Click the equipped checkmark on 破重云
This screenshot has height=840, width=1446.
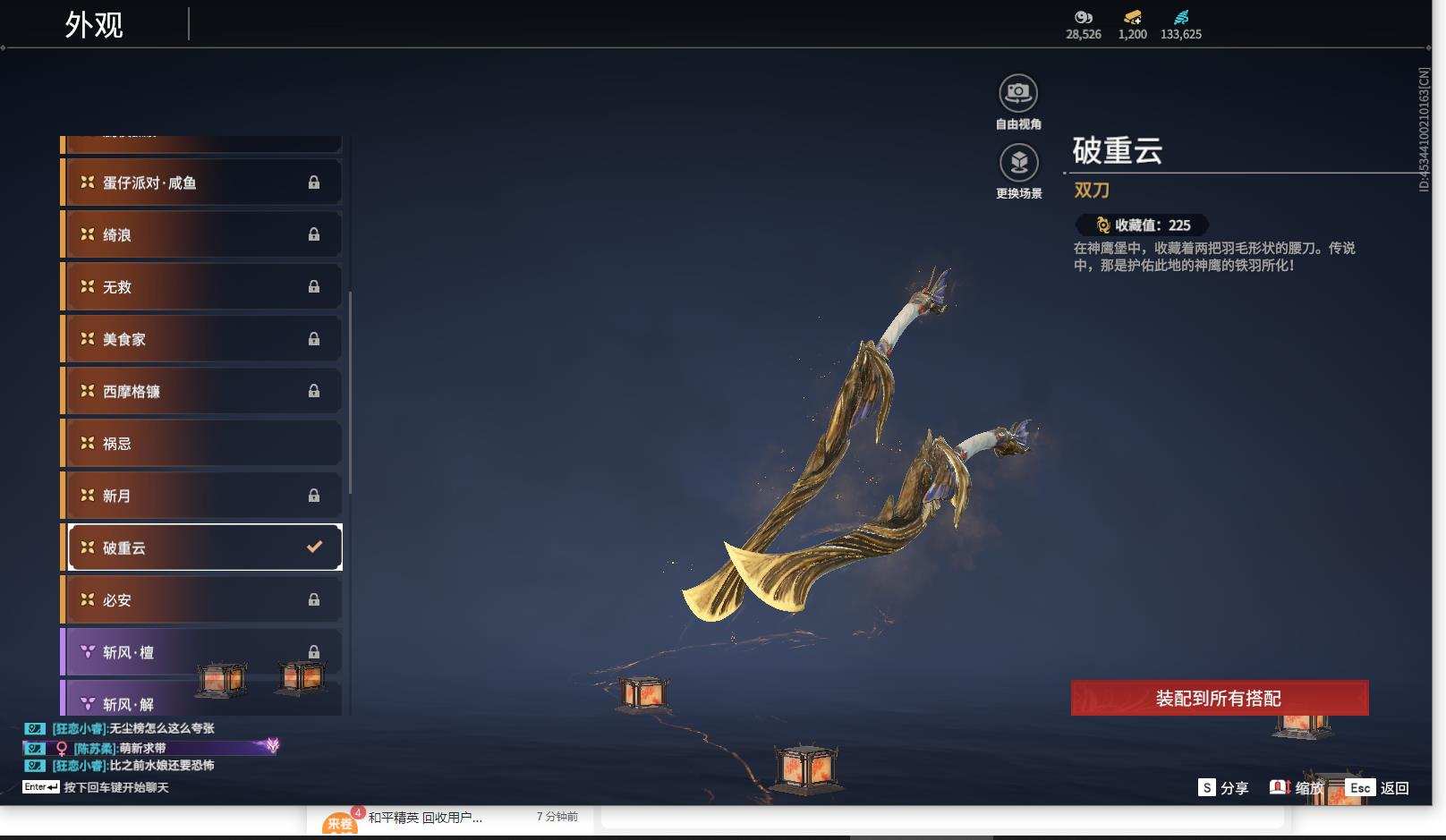click(x=314, y=547)
